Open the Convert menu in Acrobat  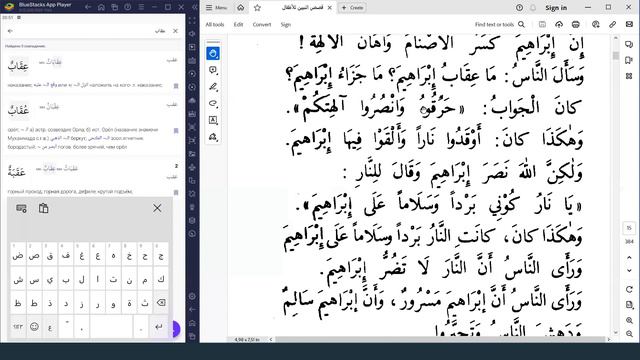coord(262,24)
